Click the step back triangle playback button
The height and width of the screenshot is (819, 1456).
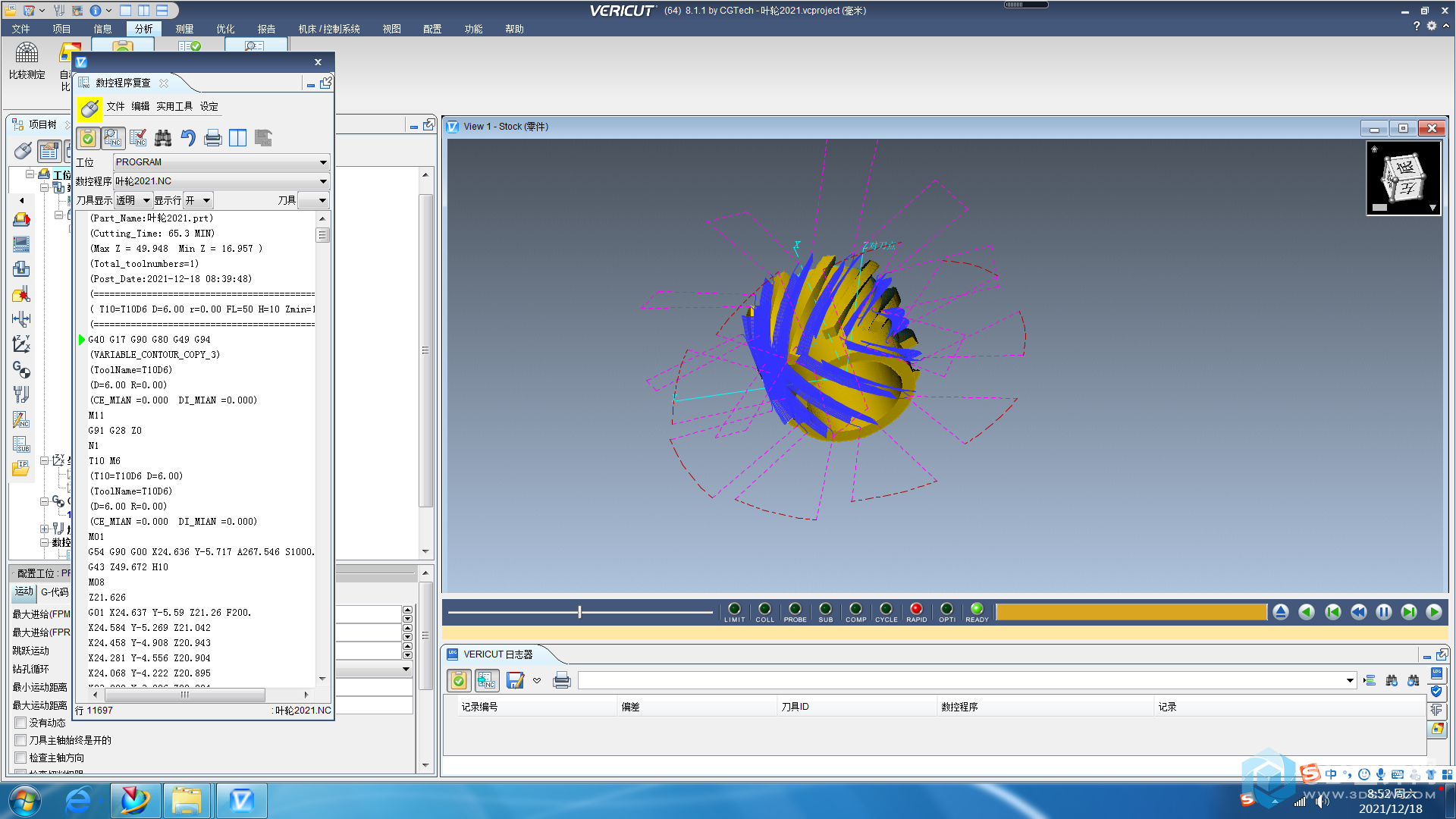[1307, 612]
